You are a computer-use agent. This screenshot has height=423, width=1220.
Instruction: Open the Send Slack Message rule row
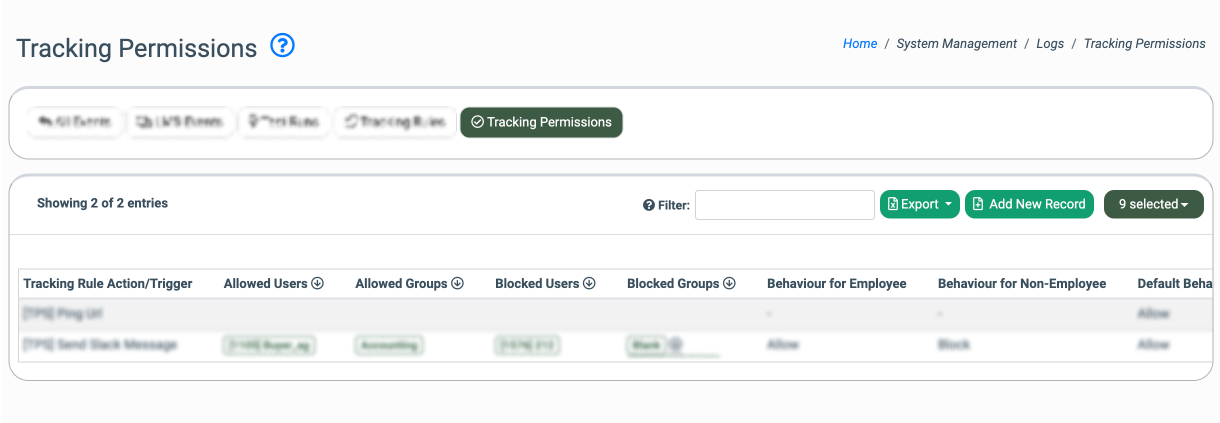[x=100, y=345]
